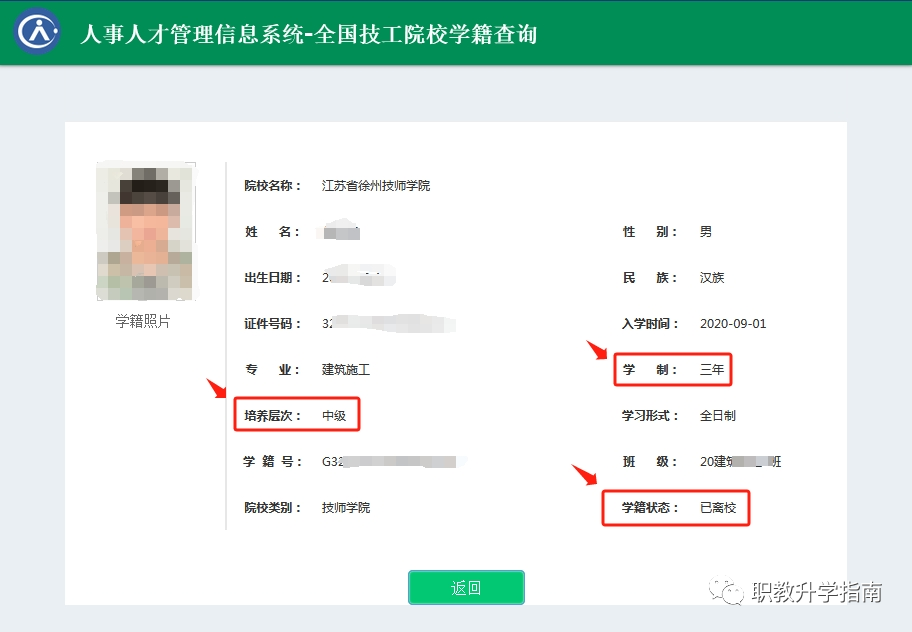This screenshot has width=912, height=632.
Task: Select the enrollment date 2020-09-01
Action: 733,323
